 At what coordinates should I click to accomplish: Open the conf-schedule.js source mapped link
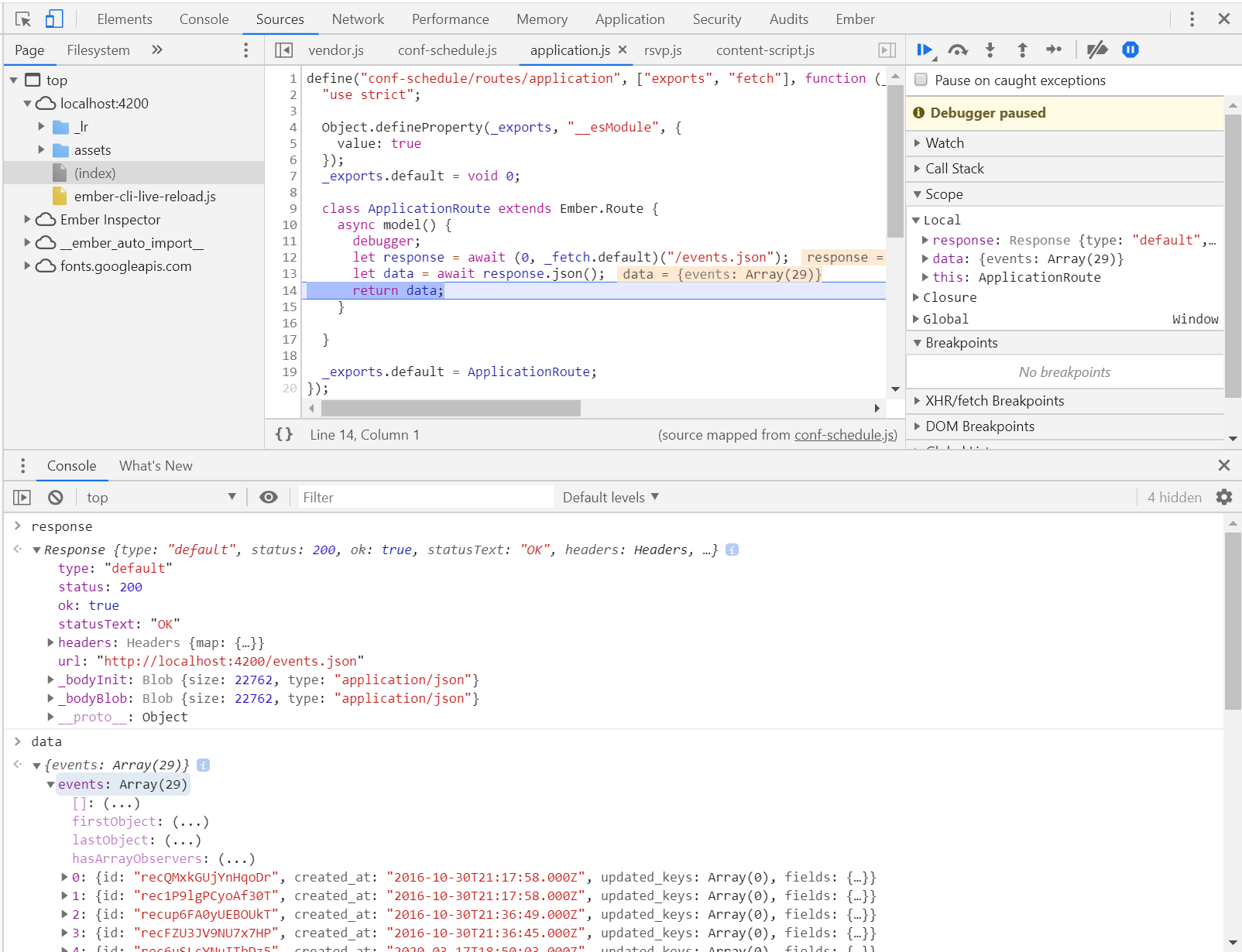[845, 435]
